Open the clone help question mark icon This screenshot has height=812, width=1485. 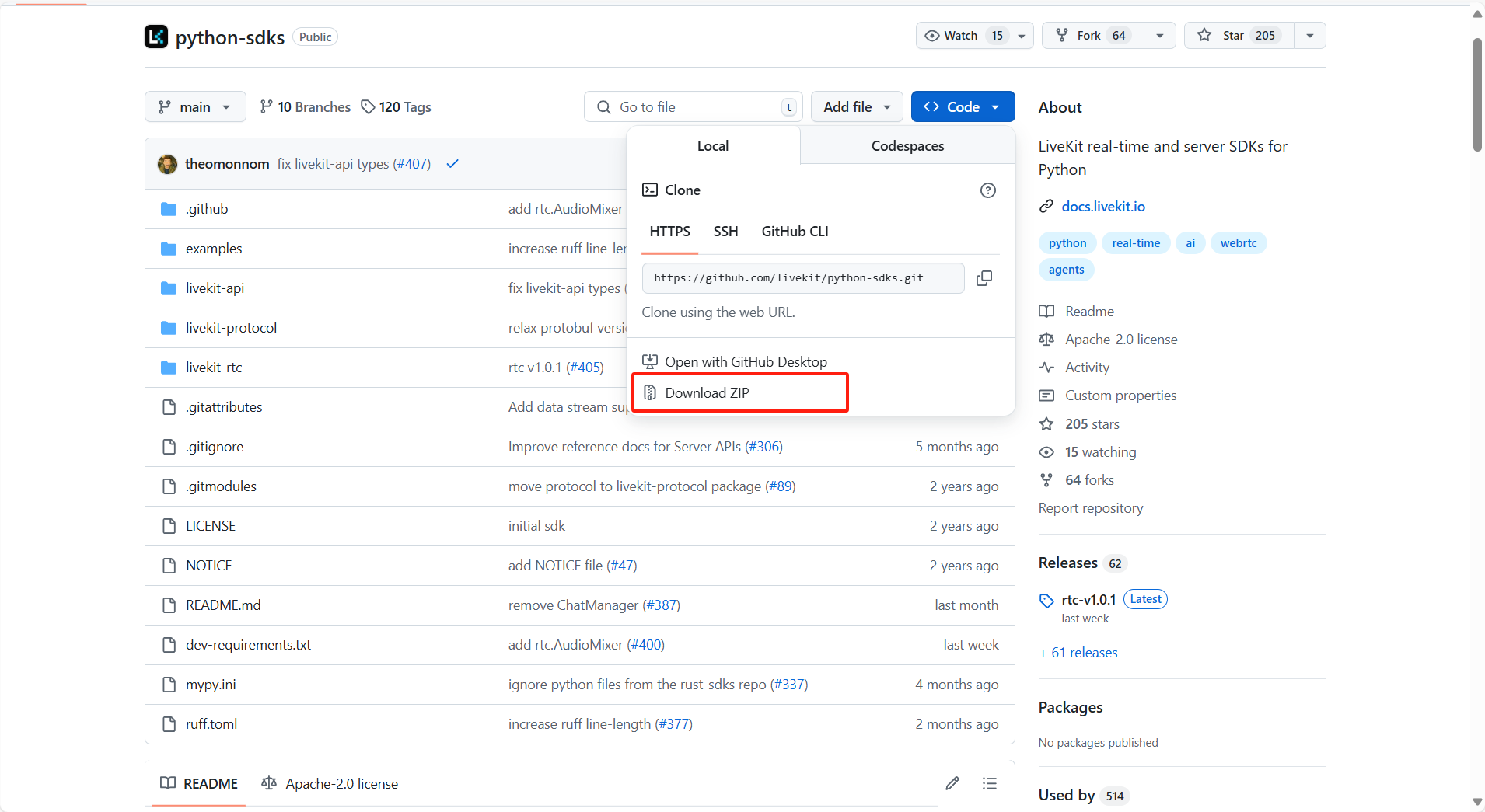point(988,190)
